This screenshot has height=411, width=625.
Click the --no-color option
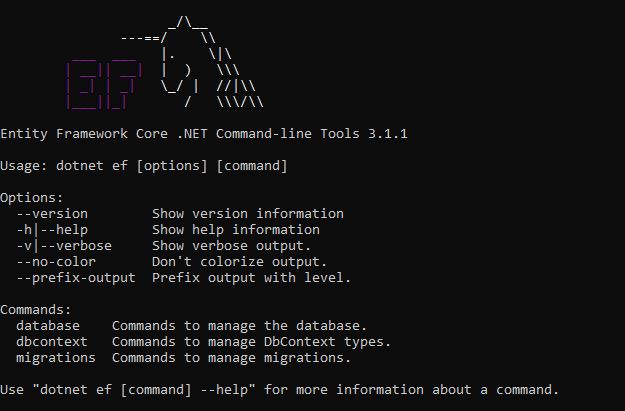pos(56,262)
